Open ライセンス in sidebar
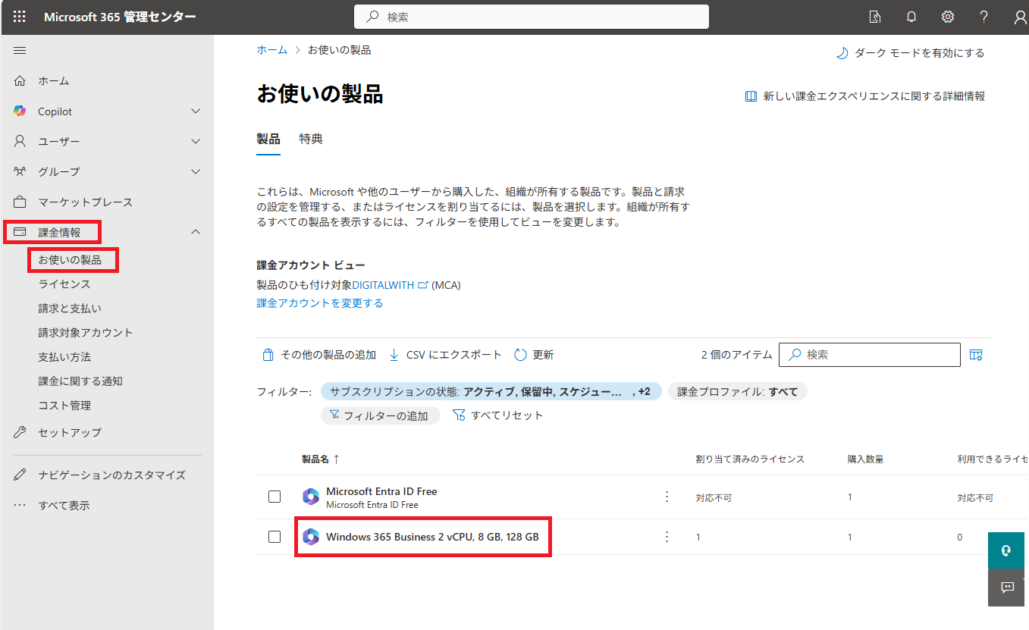 pos(64,284)
